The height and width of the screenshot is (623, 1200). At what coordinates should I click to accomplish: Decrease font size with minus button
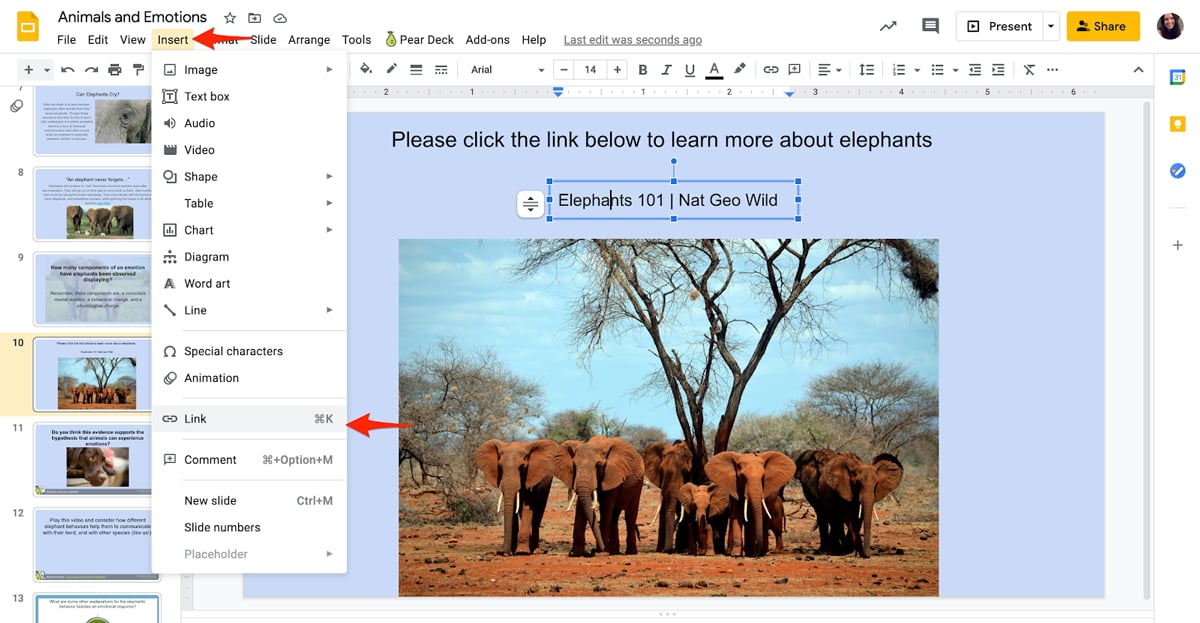[x=564, y=70]
